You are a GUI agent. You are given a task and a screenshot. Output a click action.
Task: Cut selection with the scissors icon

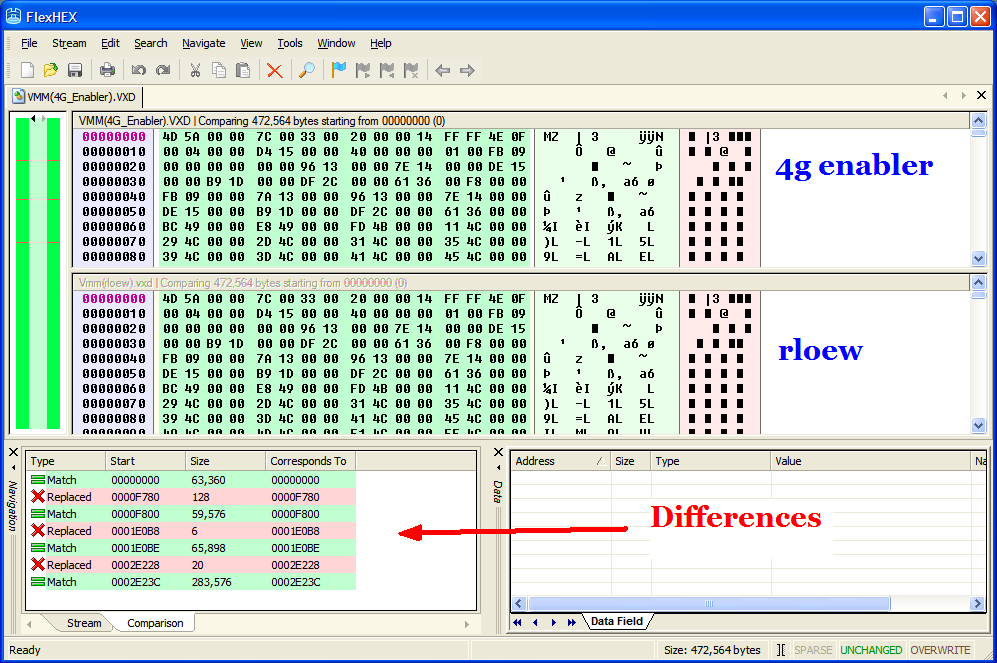[x=195, y=70]
